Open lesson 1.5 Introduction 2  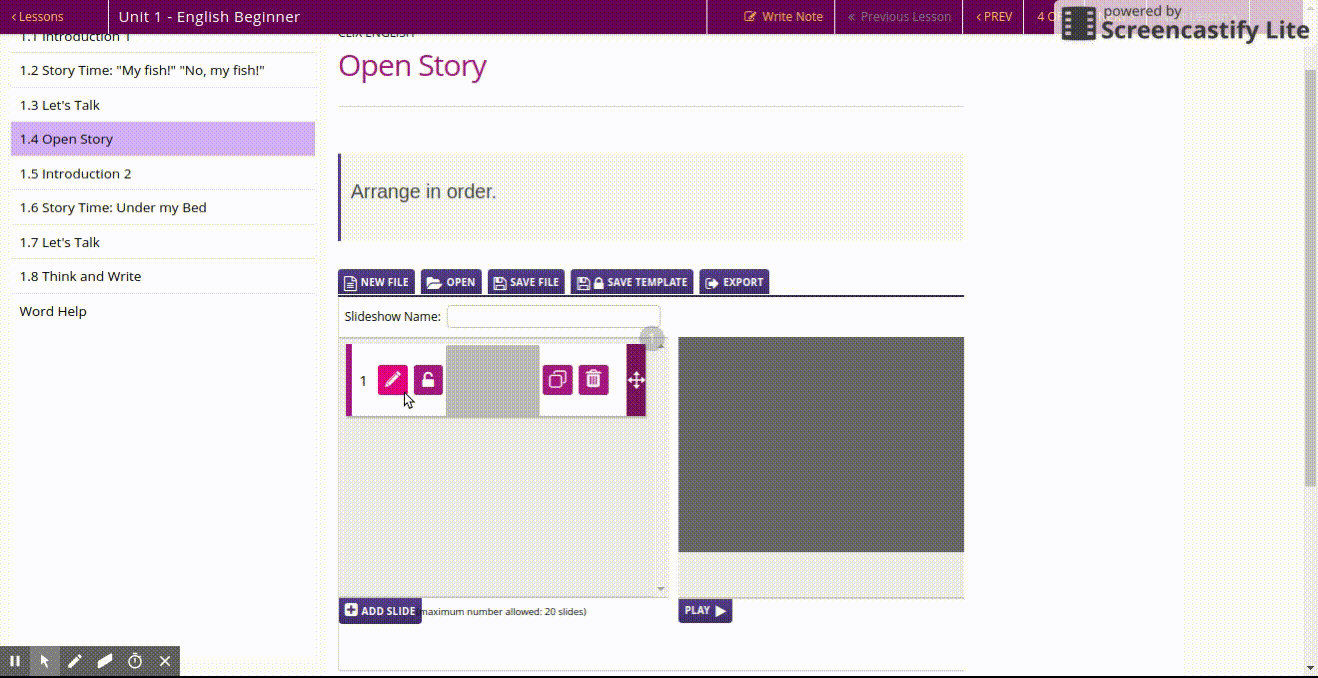click(x=76, y=174)
